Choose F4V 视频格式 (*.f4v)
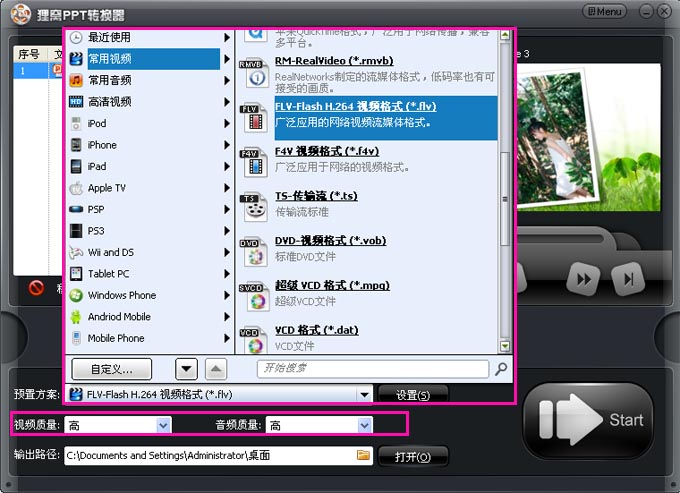This screenshot has height=493, width=680. pyautogui.click(x=327, y=151)
